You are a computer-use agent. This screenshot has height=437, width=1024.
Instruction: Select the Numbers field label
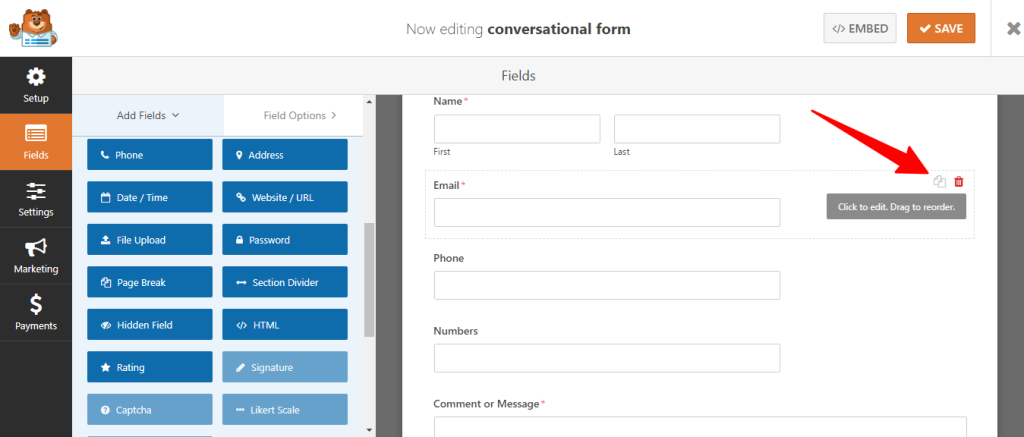tap(456, 331)
